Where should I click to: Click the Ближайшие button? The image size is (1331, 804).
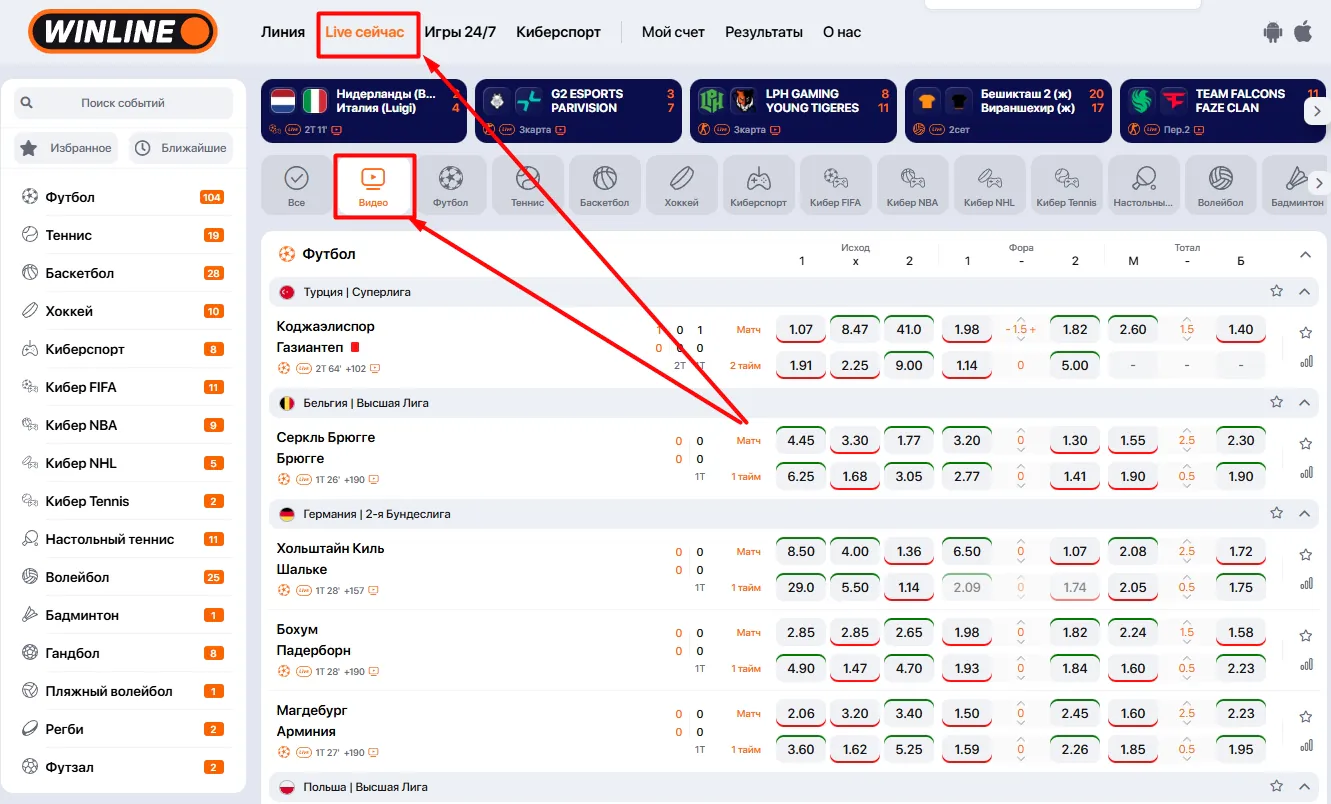click(x=181, y=148)
